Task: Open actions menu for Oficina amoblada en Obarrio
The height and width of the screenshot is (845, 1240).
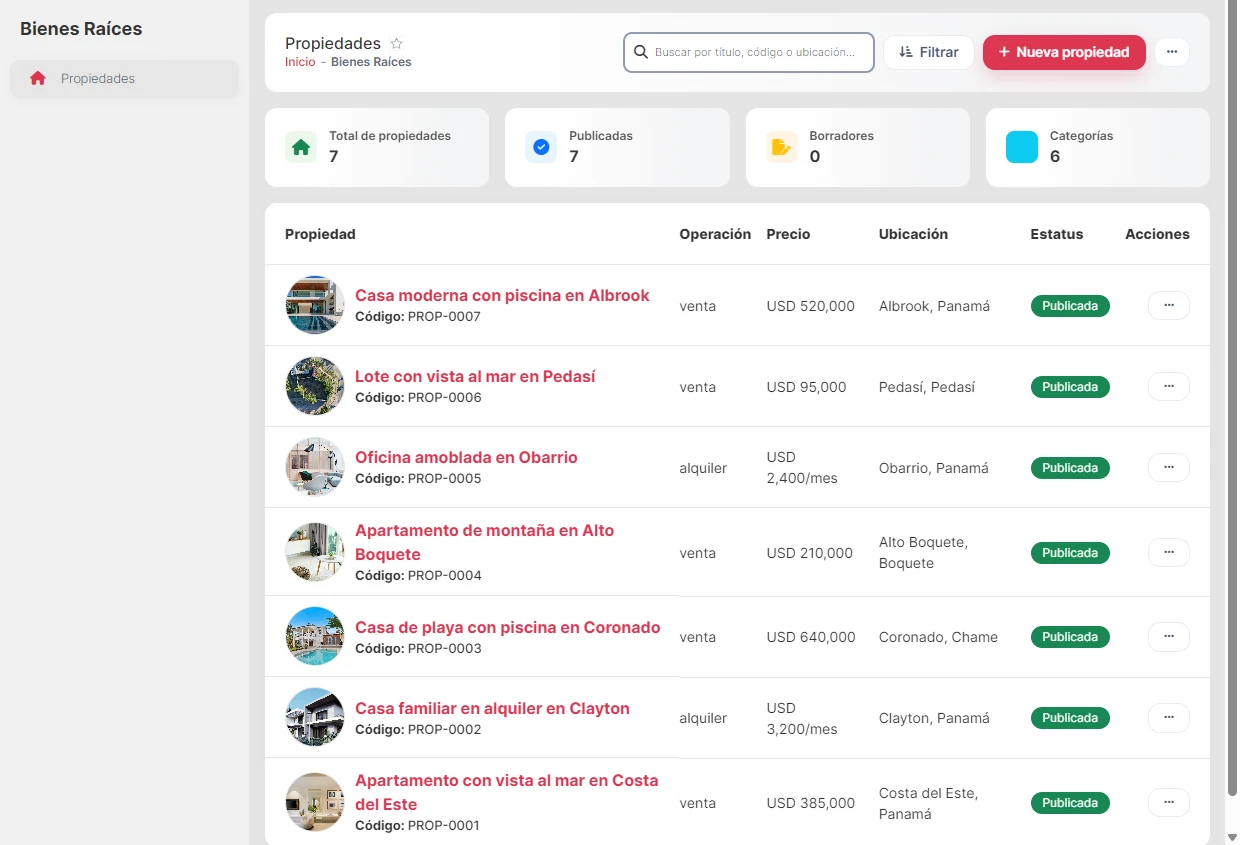Action: coord(1169,467)
